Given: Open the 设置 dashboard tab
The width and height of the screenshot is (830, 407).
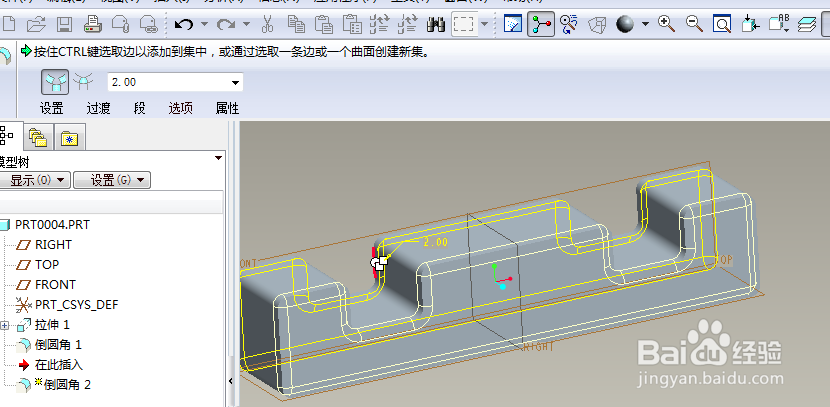Looking at the screenshot, I should (51, 109).
